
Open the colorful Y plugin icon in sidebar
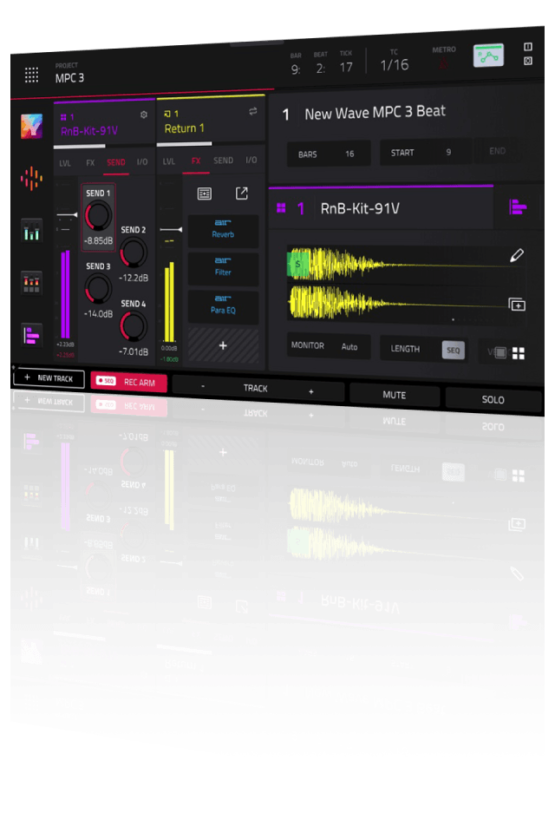[x=32, y=126]
